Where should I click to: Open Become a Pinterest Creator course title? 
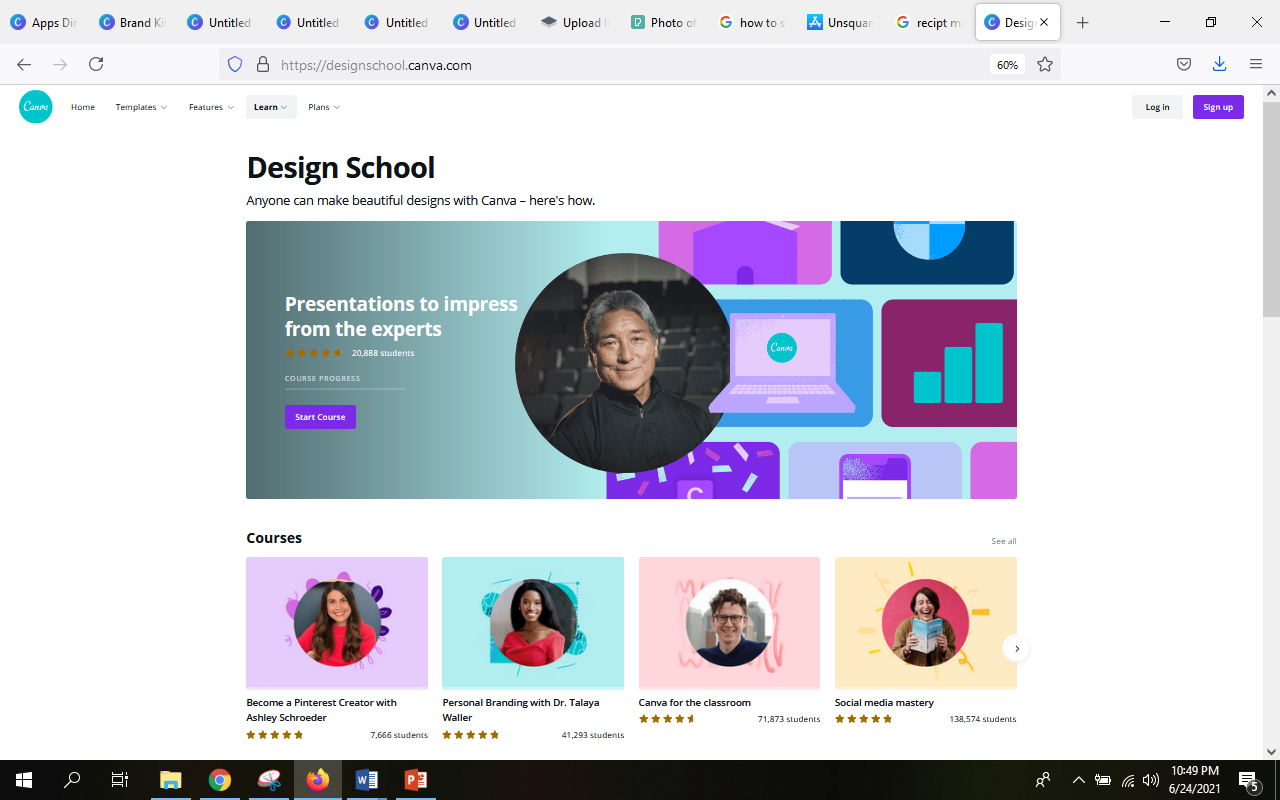tap(322, 710)
